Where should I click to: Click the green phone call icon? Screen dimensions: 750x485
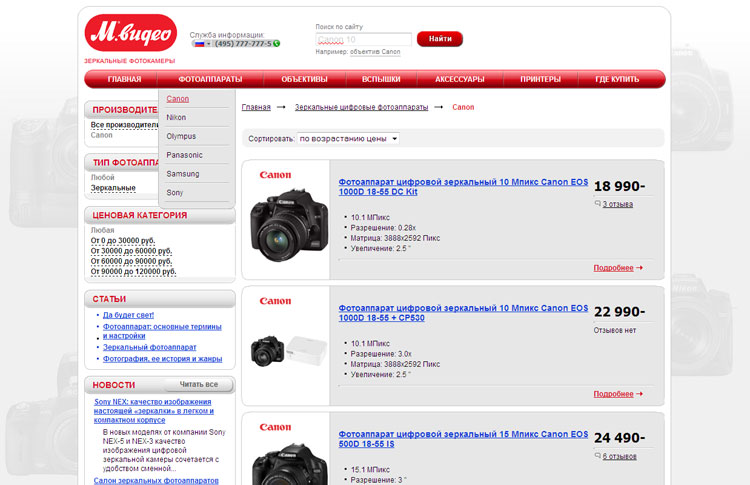277,44
